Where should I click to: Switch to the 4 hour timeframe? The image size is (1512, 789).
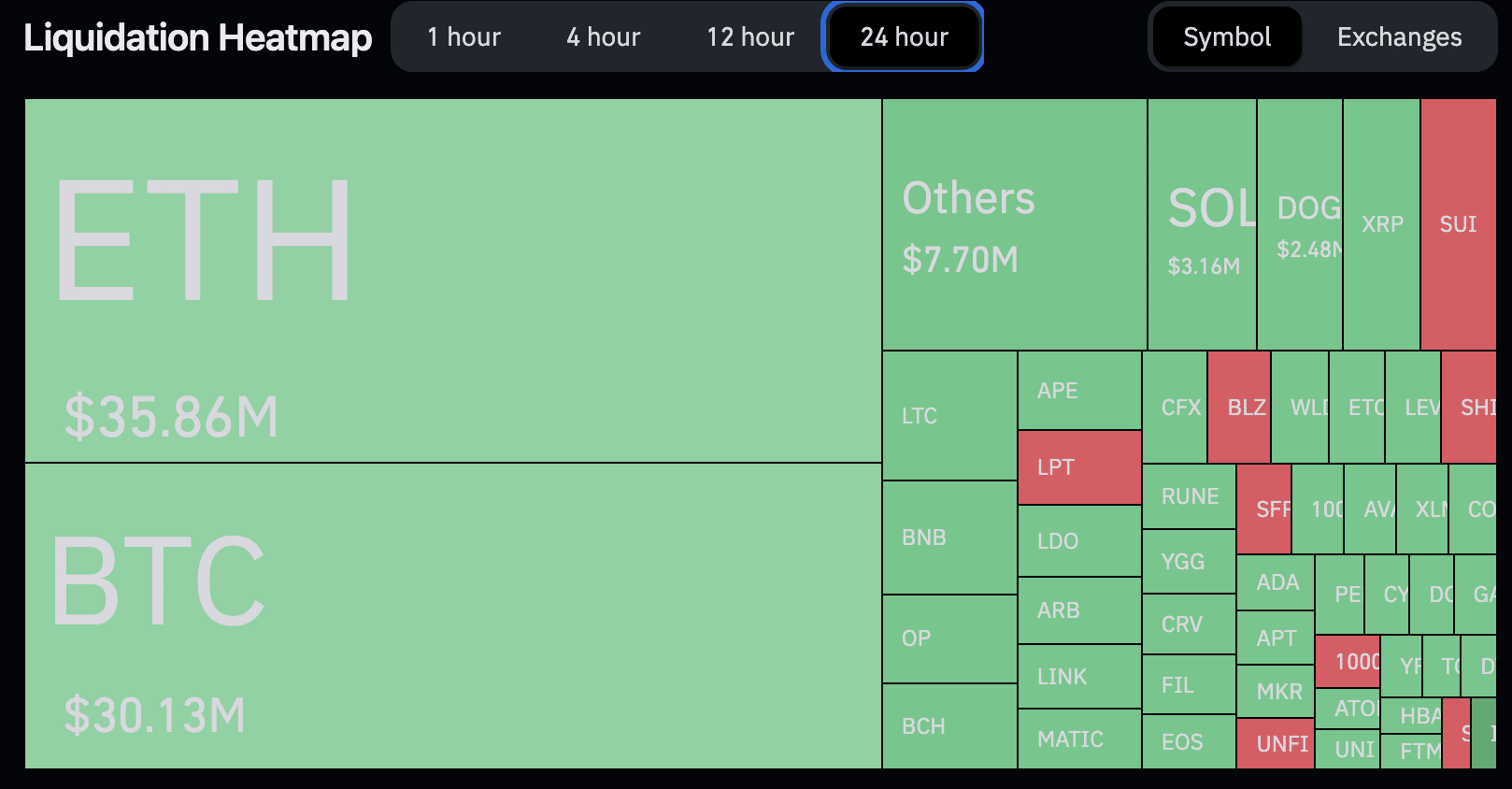603,37
